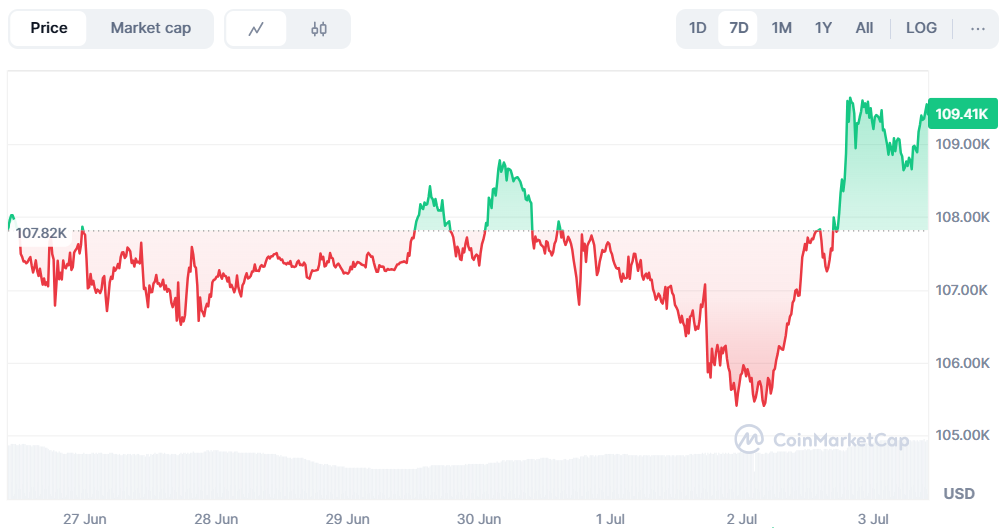Toggle LOG scale on chart
Image resolution: width=1004 pixels, height=528 pixels.
point(921,28)
